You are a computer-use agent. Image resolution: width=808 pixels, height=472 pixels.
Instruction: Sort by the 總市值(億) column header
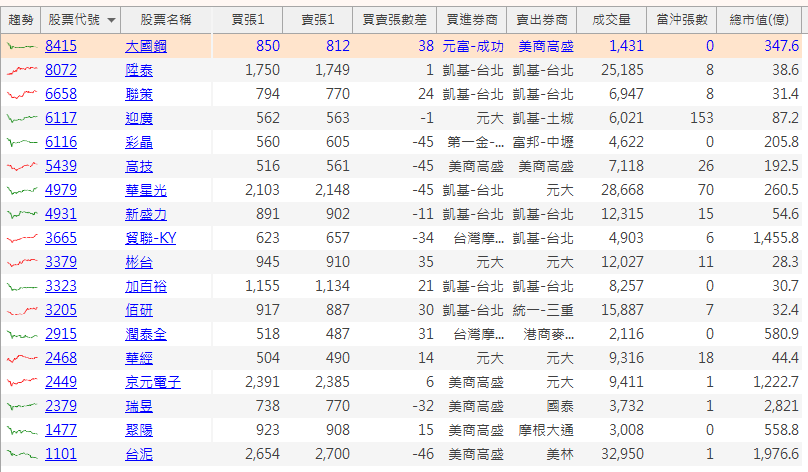pos(759,20)
